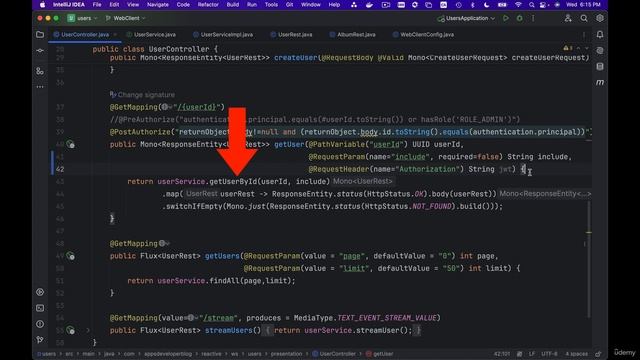Screen dimensions: 640x360
Task: Open the WebClient branch dropdown
Action: pos(126,18)
